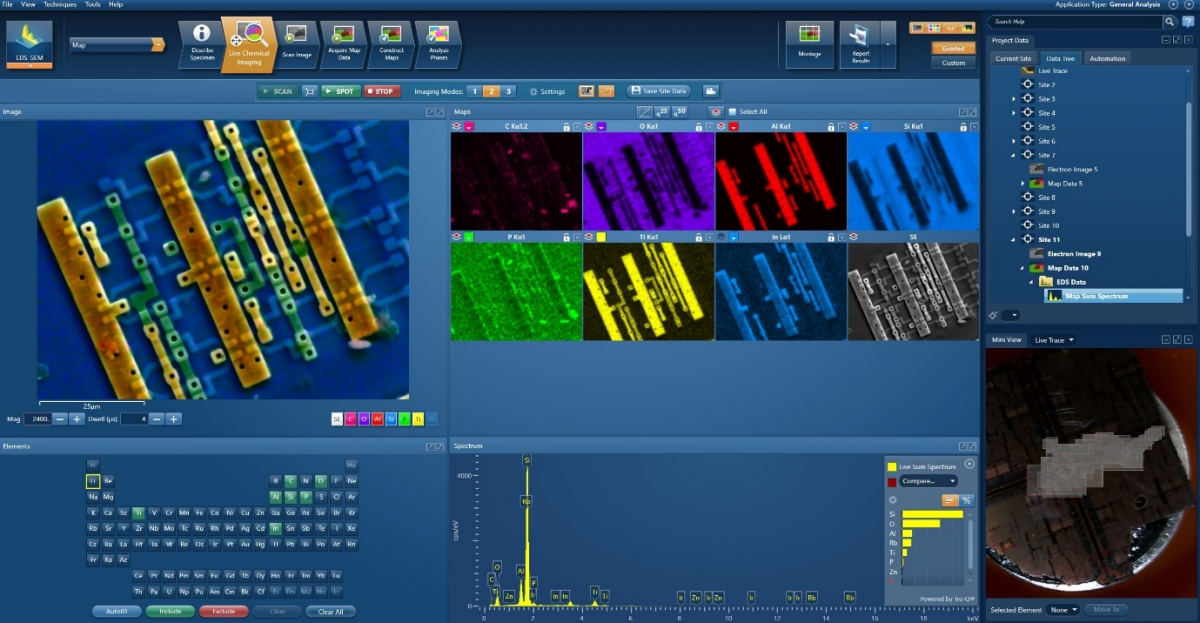Open the Compare spectrum dropdown
The width and height of the screenshot is (1200, 623).
(928, 481)
